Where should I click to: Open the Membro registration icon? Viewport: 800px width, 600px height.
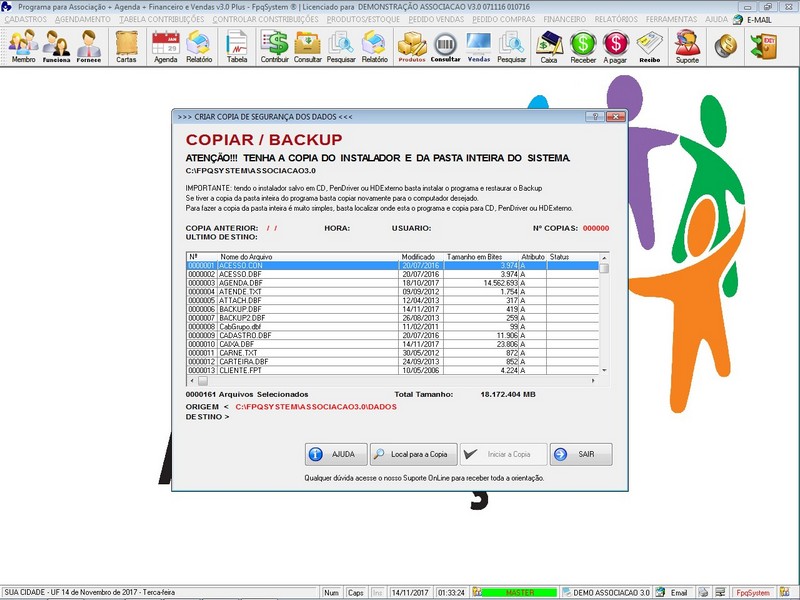pos(23,46)
